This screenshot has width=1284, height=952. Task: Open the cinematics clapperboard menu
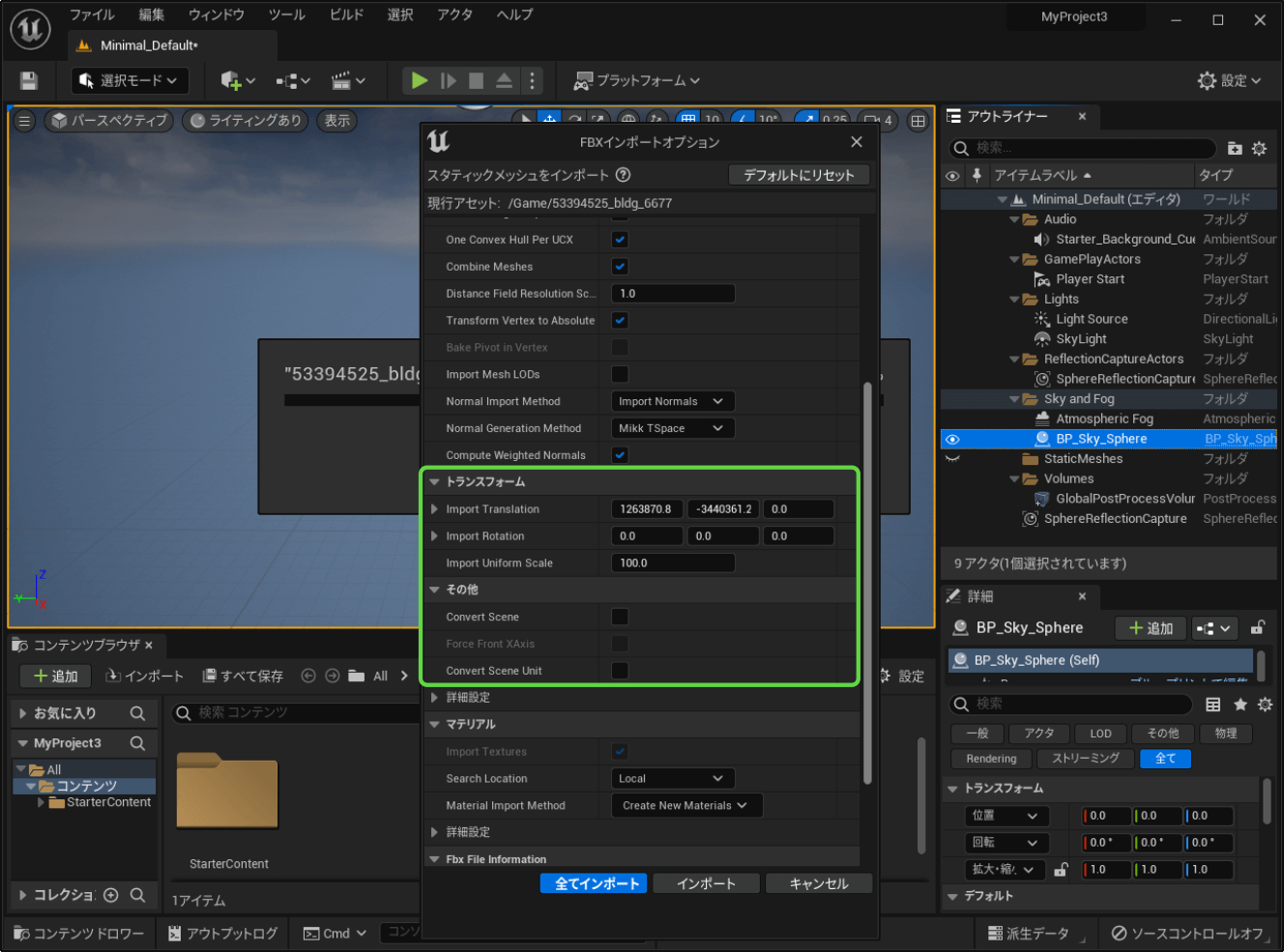tap(348, 80)
